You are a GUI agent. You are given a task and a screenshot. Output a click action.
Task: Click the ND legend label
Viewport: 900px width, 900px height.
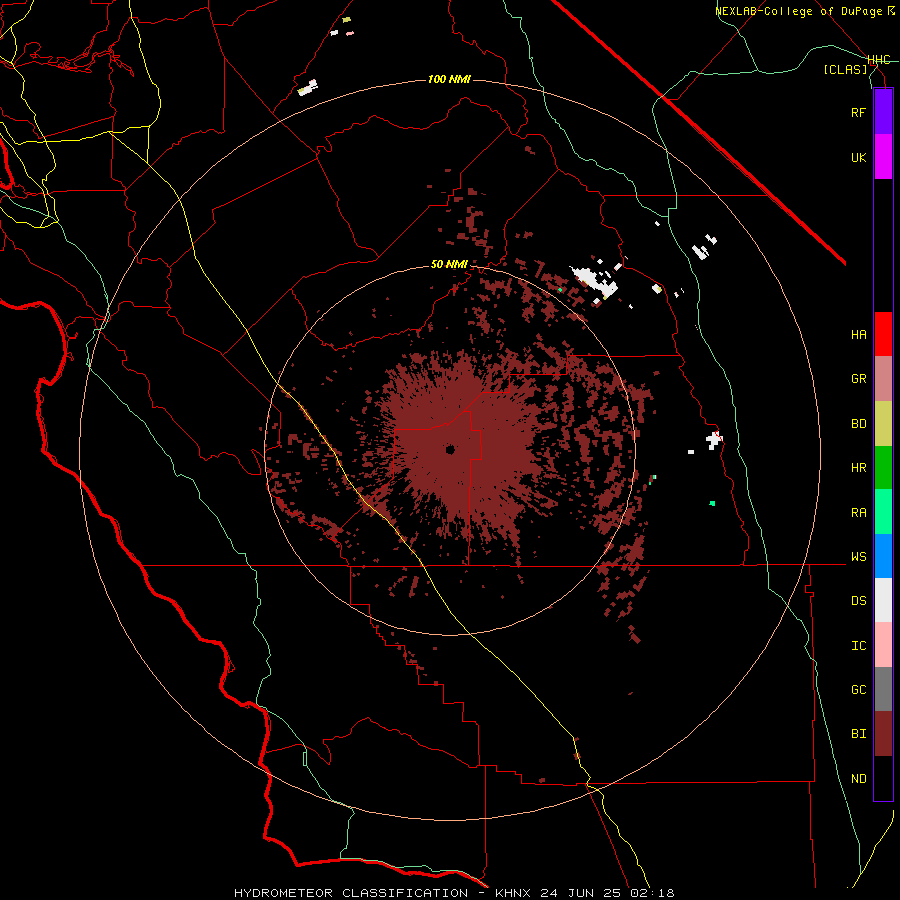coord(858,779)
